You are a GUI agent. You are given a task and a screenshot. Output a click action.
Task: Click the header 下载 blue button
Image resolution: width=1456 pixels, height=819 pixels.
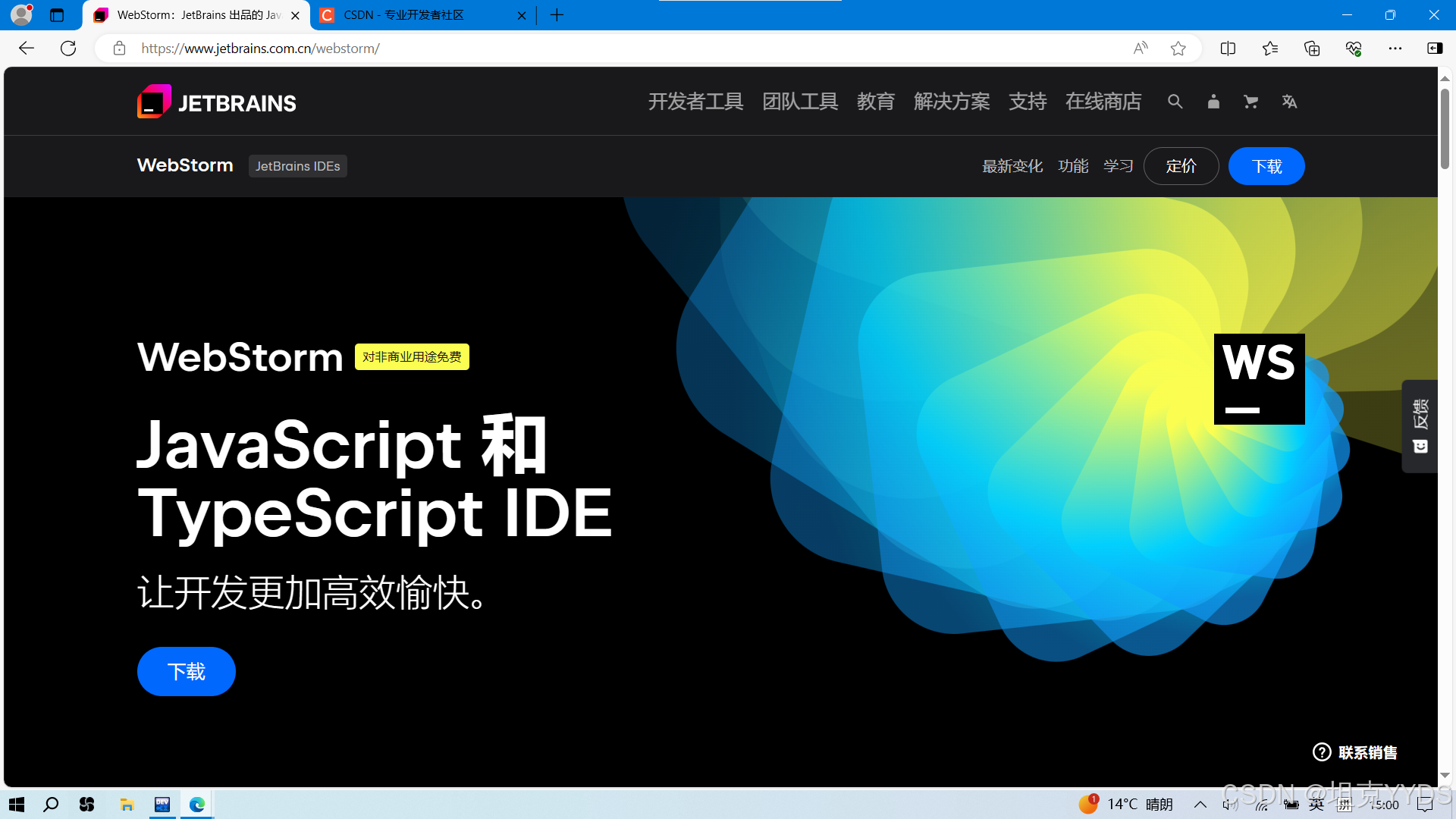(1266, 166)
